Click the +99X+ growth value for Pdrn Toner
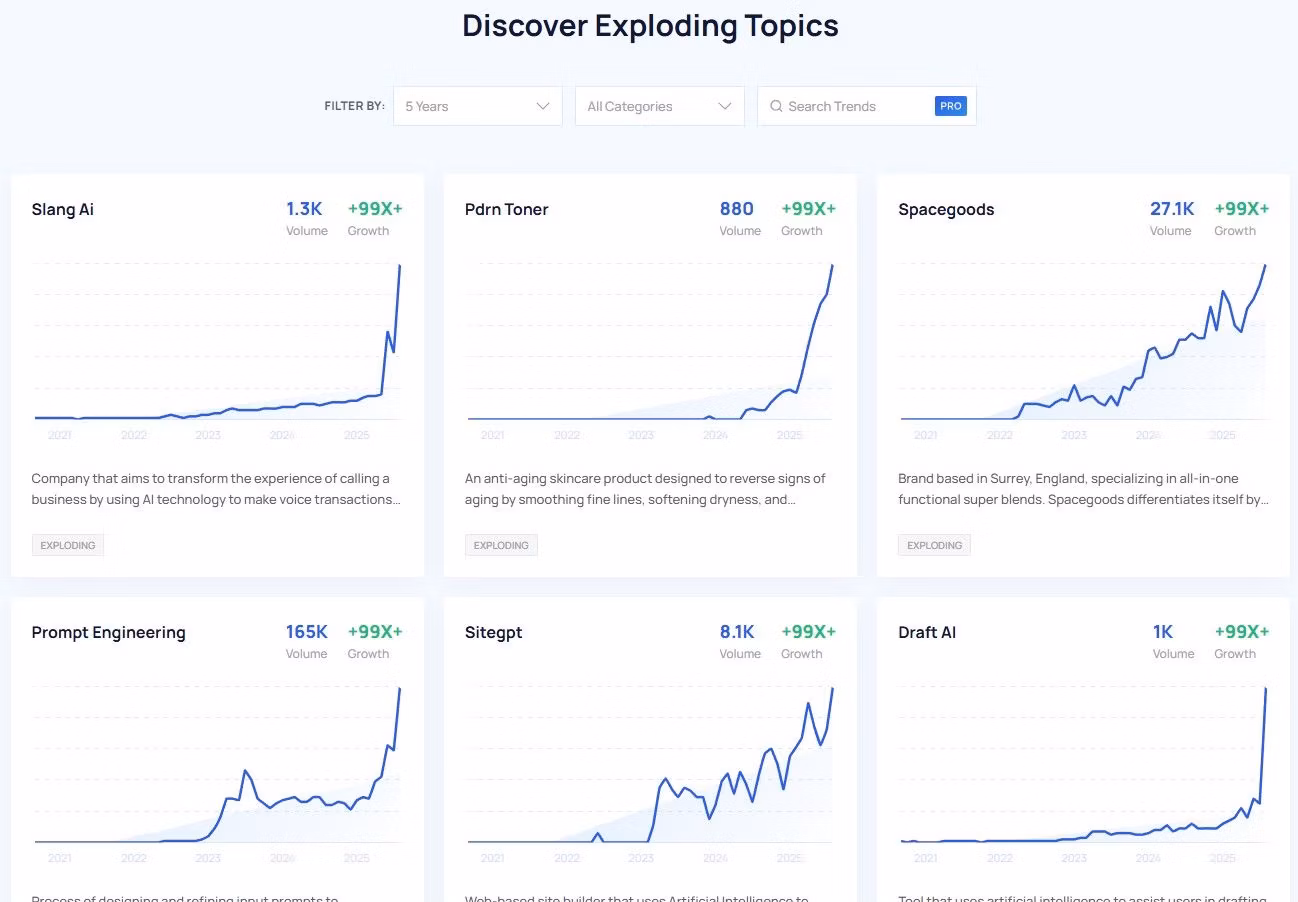 point(808,209)
